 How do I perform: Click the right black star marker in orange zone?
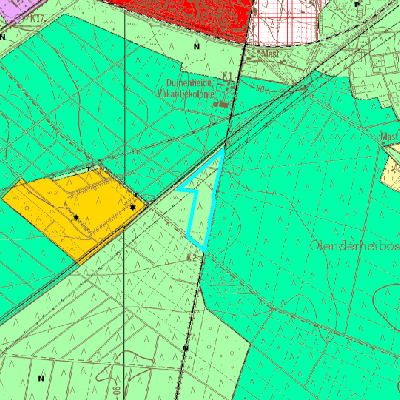coord(133,207)
